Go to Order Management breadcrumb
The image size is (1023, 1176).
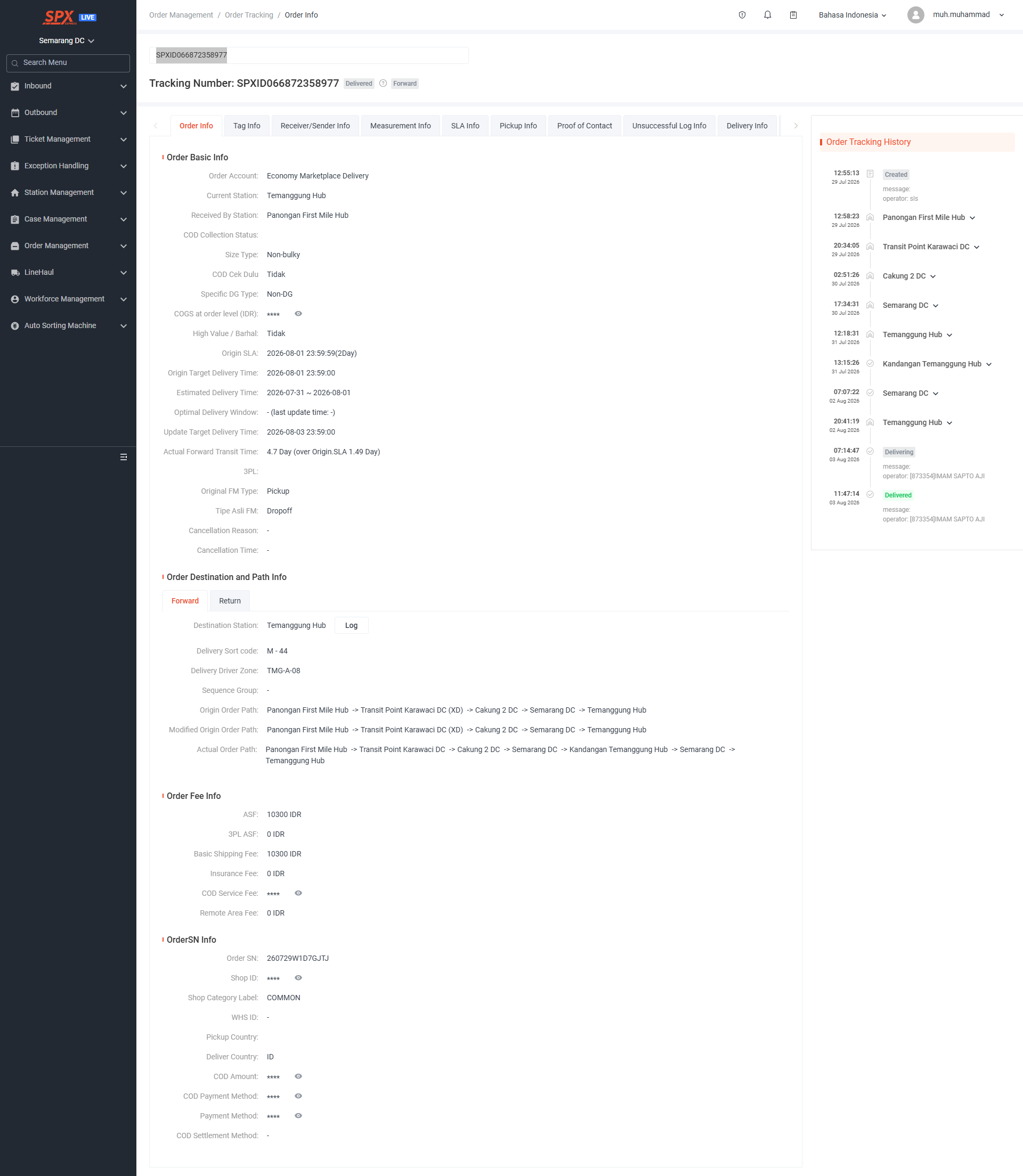click(181, 15)
